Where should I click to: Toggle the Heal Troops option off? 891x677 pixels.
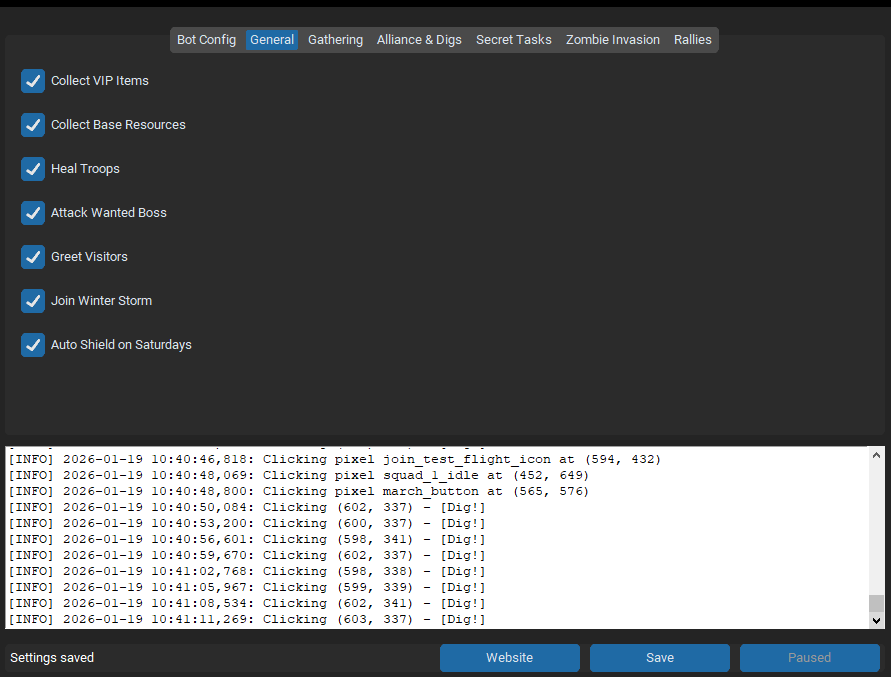[33, 169]
